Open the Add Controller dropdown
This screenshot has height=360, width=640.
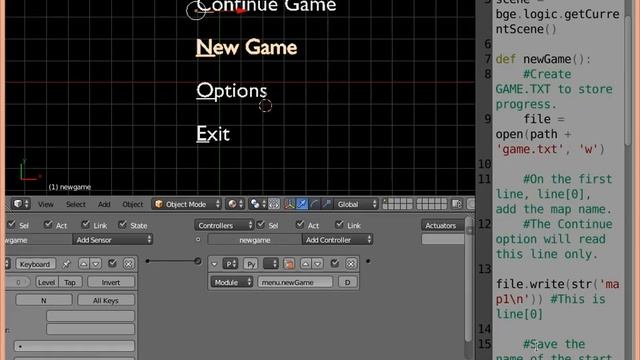[x=337, y=240]
